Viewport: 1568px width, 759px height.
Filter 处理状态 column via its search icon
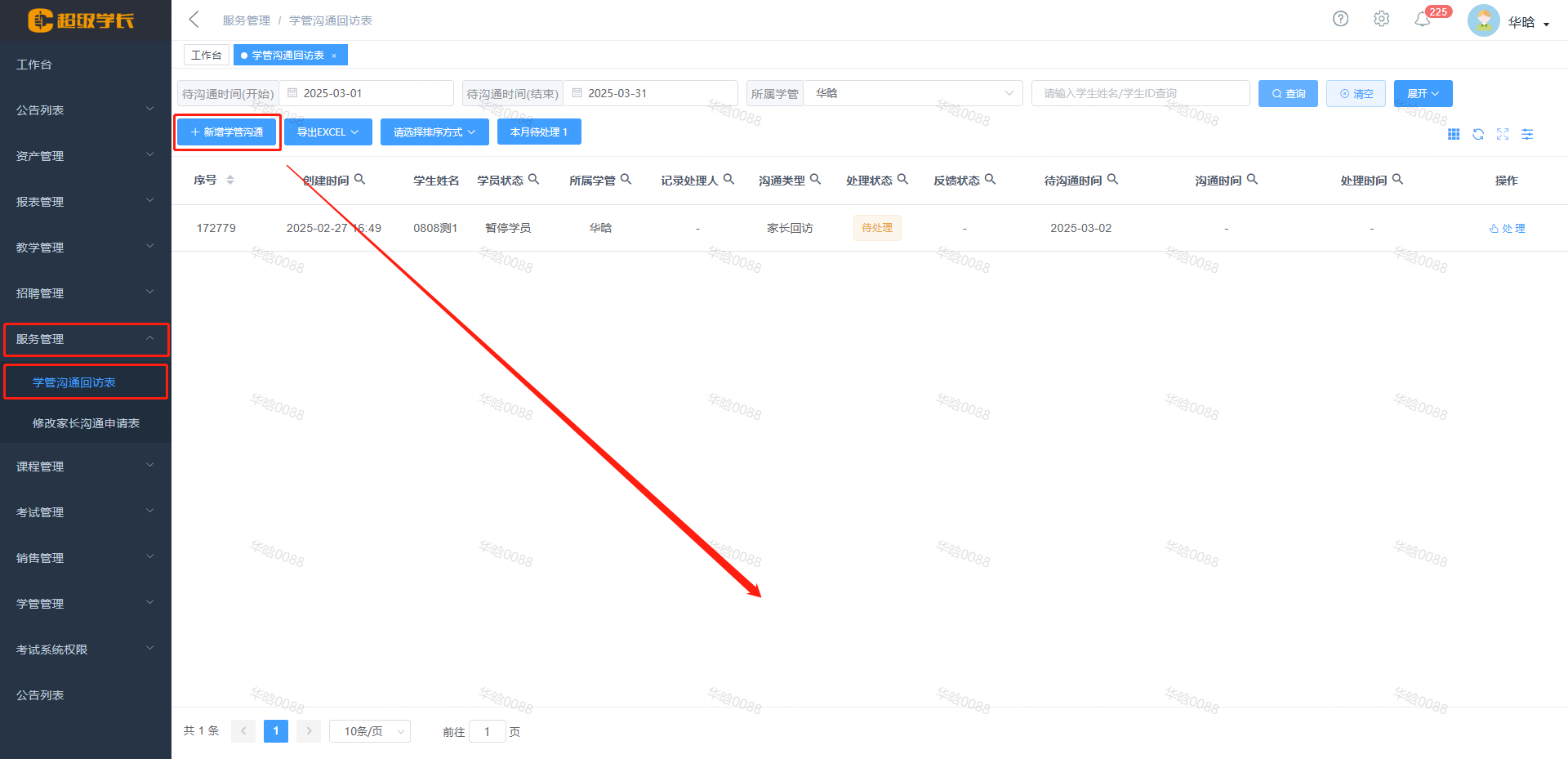902,179
